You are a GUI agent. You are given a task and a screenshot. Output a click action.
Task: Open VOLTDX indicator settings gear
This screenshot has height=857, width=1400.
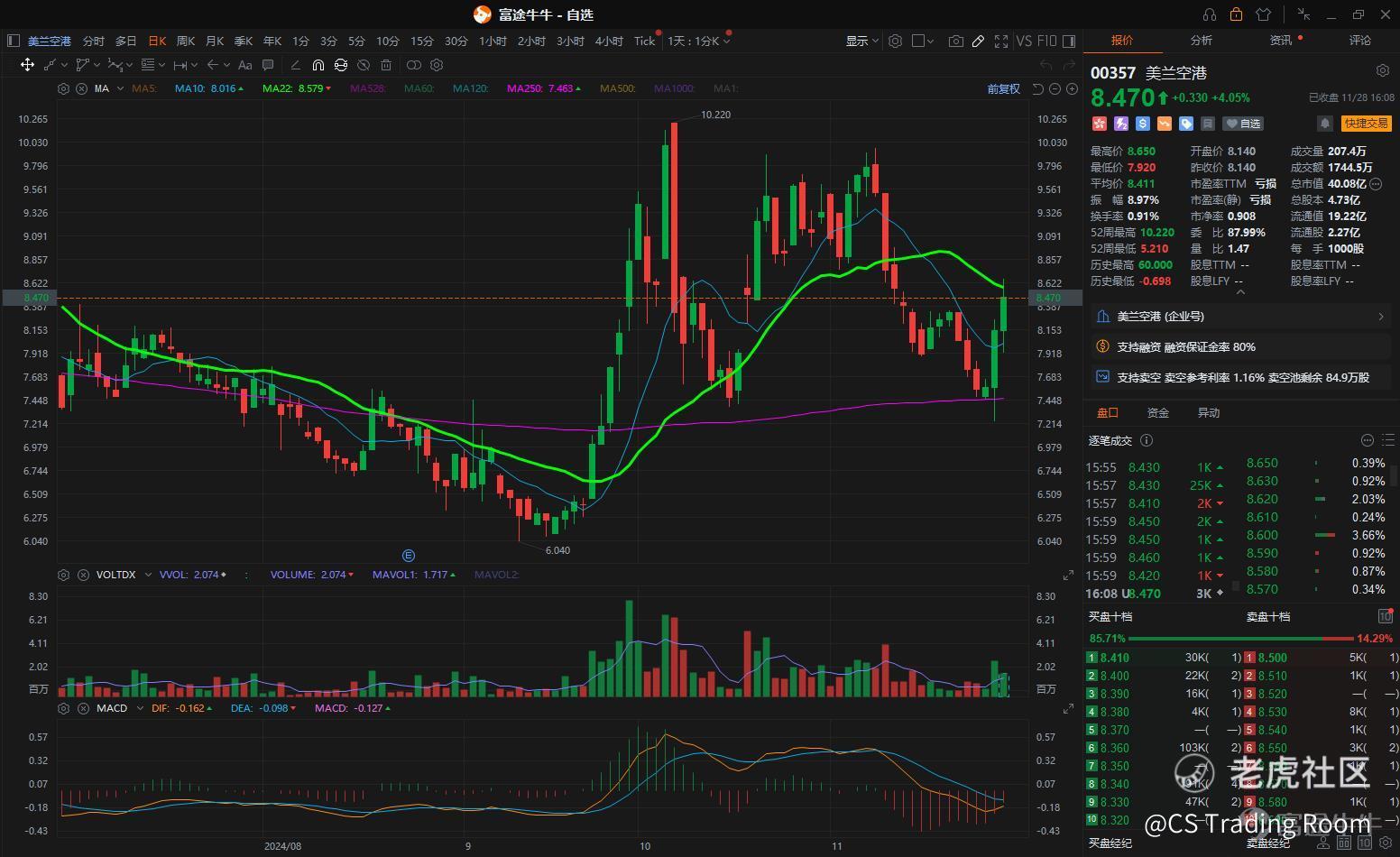point(63,575)
